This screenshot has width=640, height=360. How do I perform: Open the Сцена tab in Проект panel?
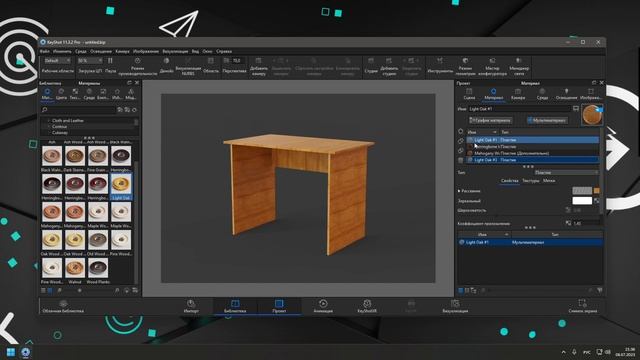click(469, 94)
